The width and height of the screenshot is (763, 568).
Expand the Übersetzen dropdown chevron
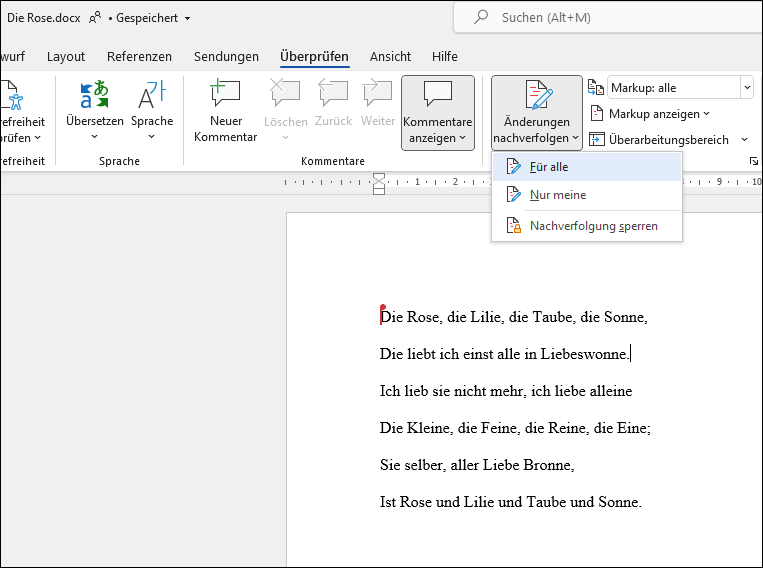[x=94, y=137]
